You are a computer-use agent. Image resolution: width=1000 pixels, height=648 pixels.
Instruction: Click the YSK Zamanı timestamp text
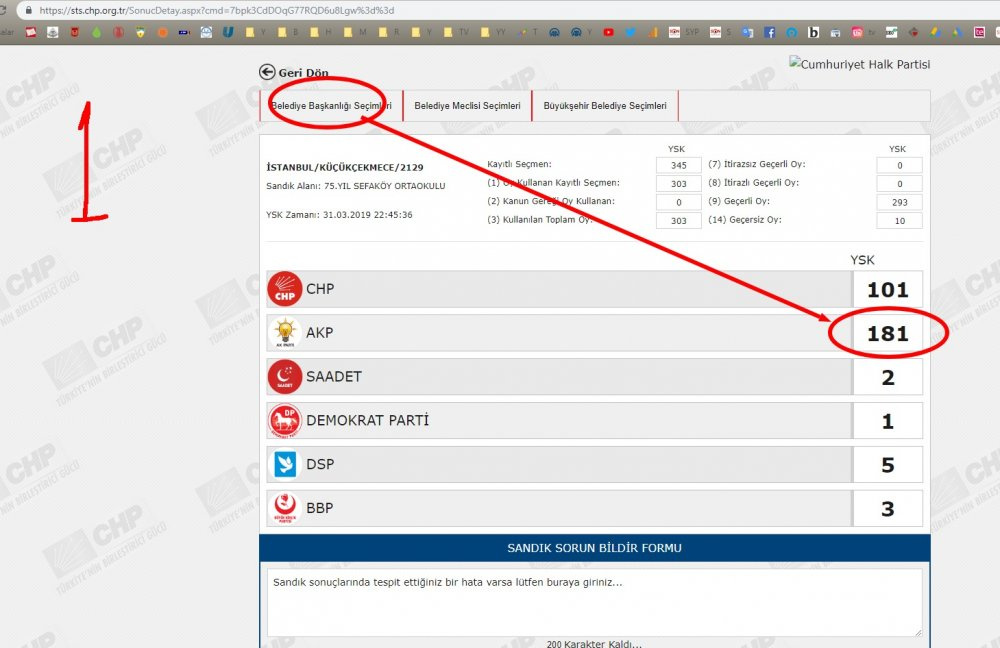pyautogui.click(x=339, y=215)
